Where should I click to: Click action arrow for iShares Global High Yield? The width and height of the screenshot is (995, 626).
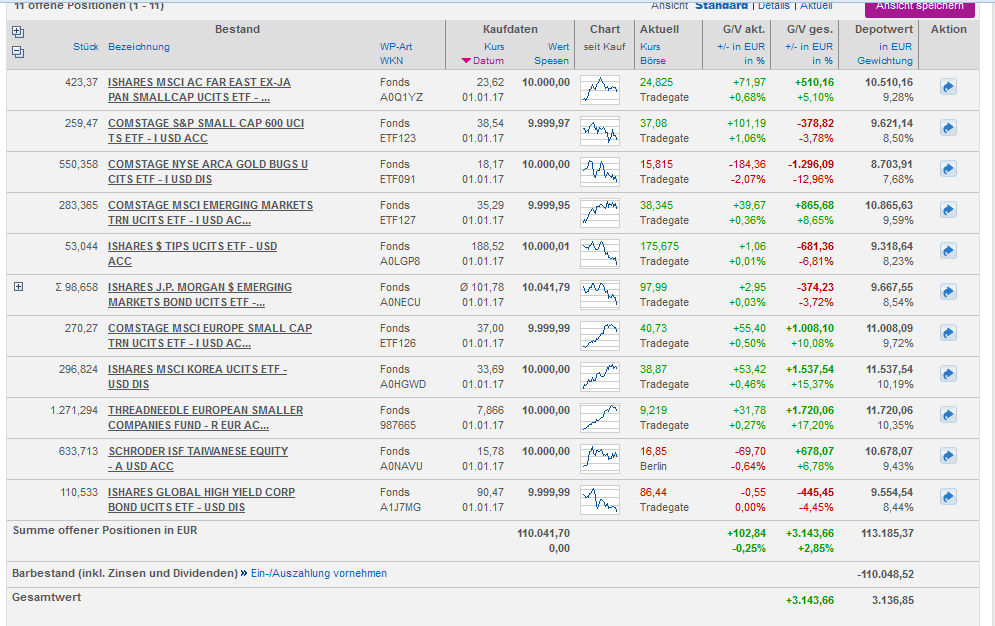pyautogui.click(x=948, y=498)
